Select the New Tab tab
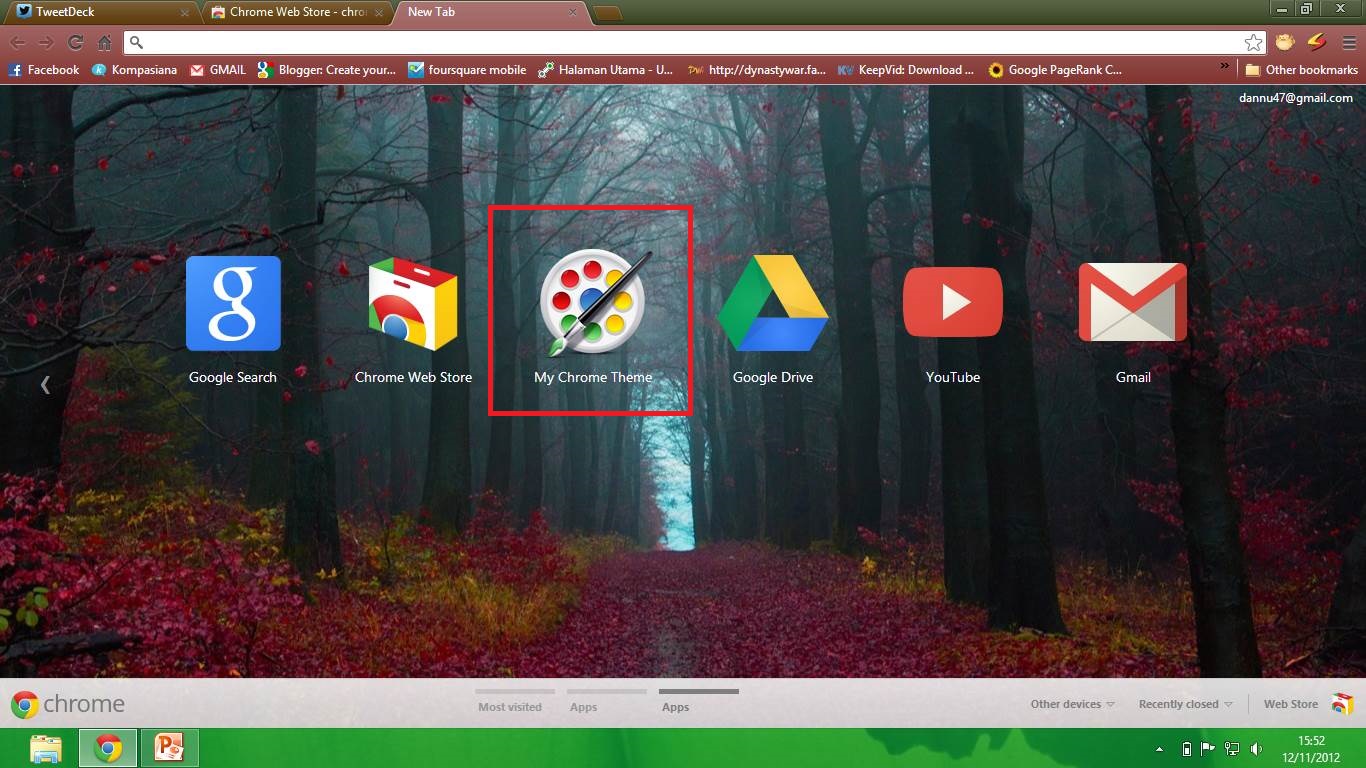1366x768 pixels. pyautogui.click(x=490, y=12)
